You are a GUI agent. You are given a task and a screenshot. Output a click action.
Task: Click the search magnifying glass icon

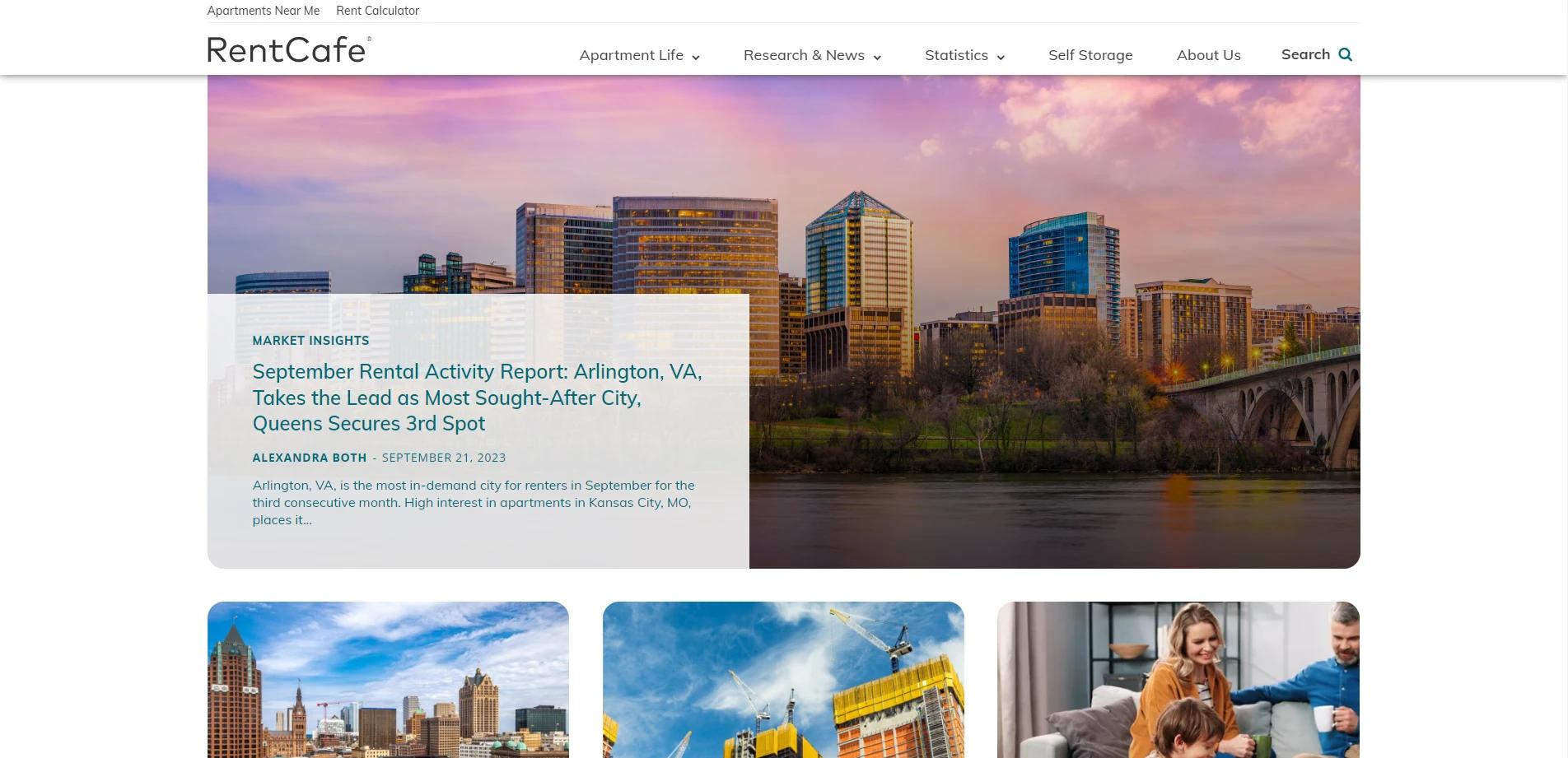coord(1345,54)
